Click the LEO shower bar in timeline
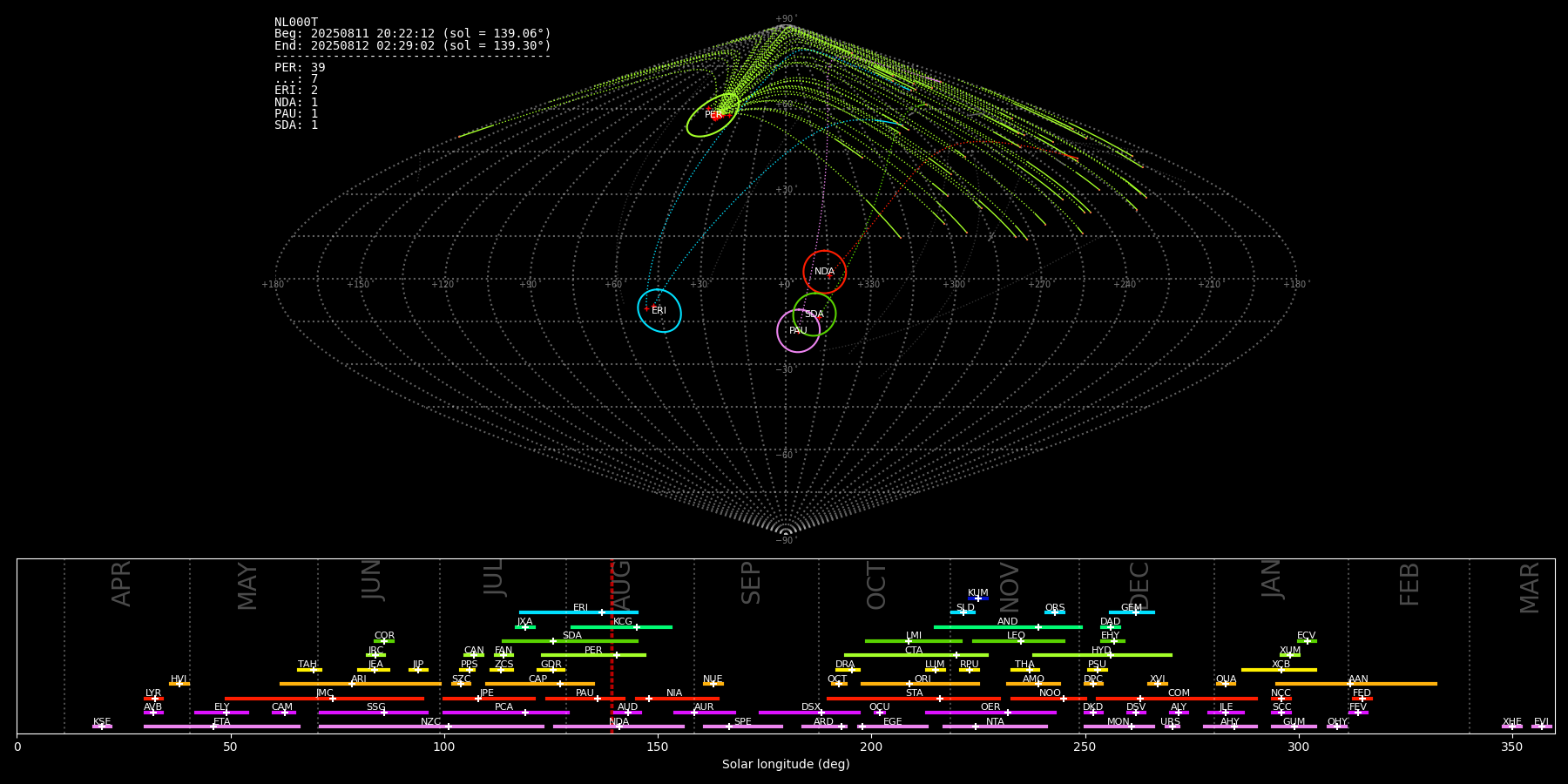This screenshot has height=784, width=1568. [x=1018, y=641]
